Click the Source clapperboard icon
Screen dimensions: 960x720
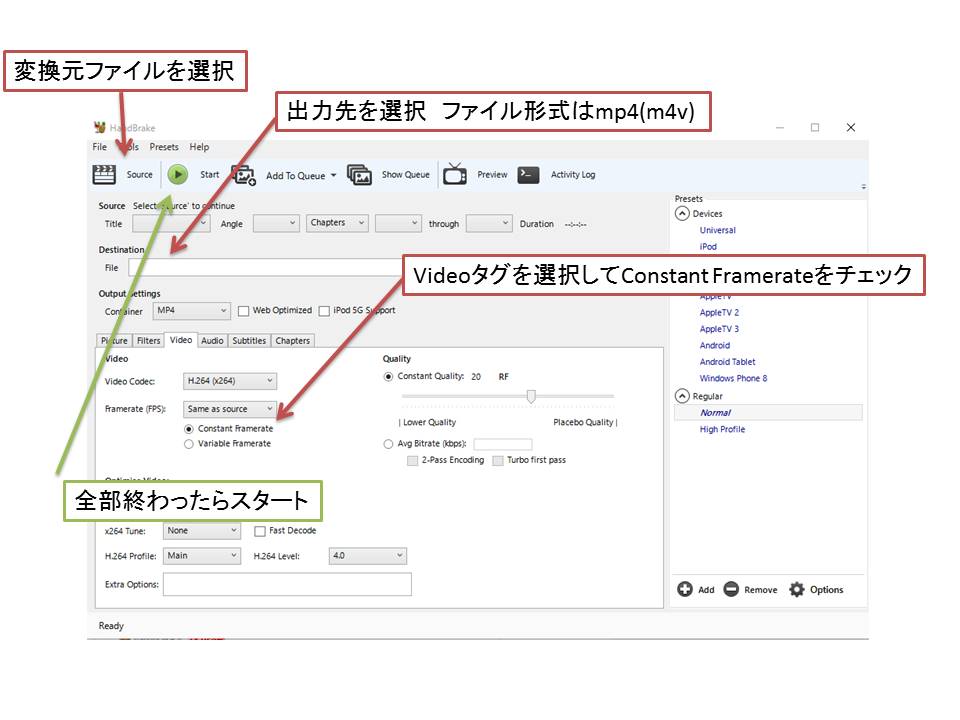(x=104, y=175)
